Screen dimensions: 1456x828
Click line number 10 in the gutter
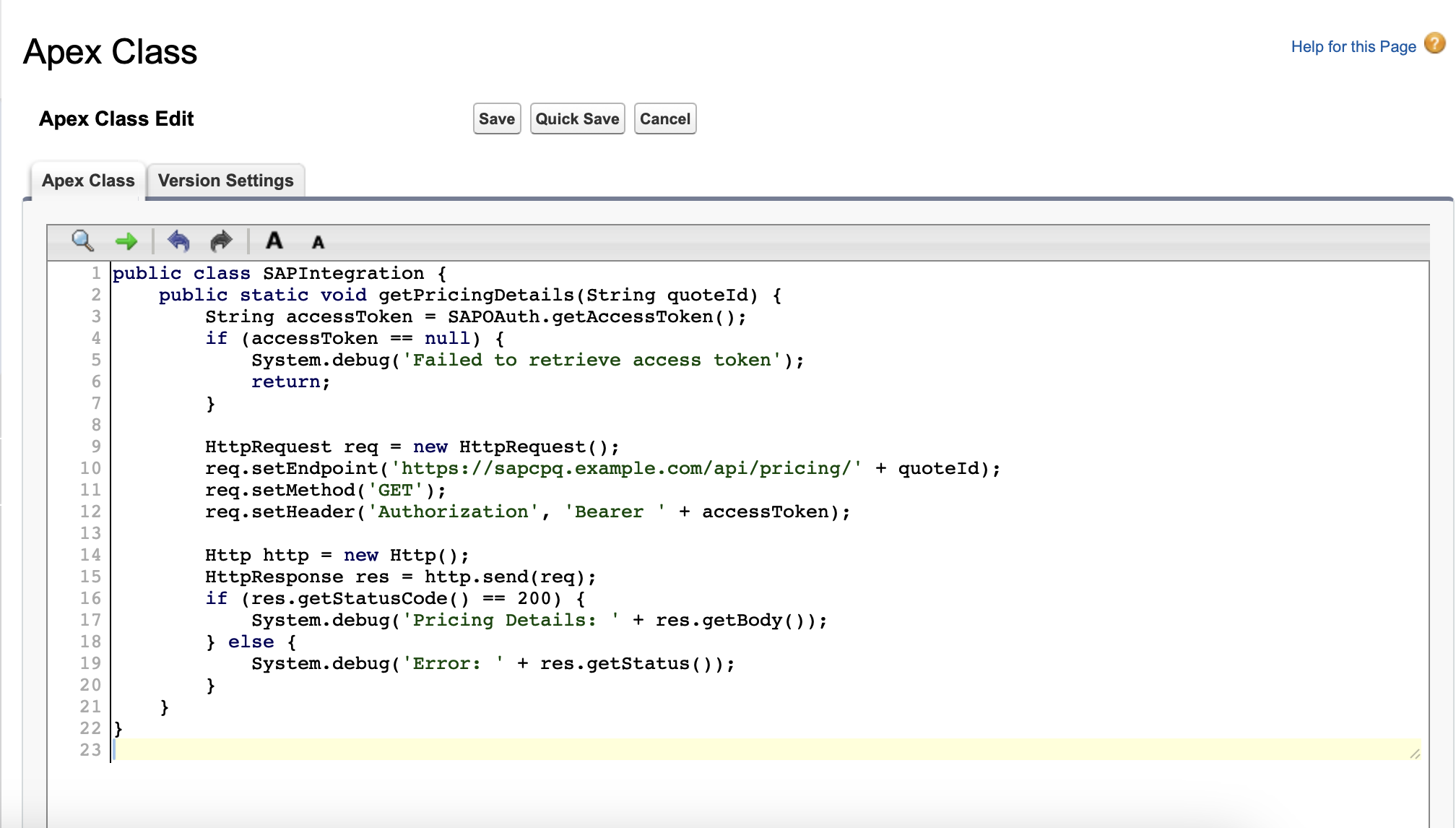[90, 468]
